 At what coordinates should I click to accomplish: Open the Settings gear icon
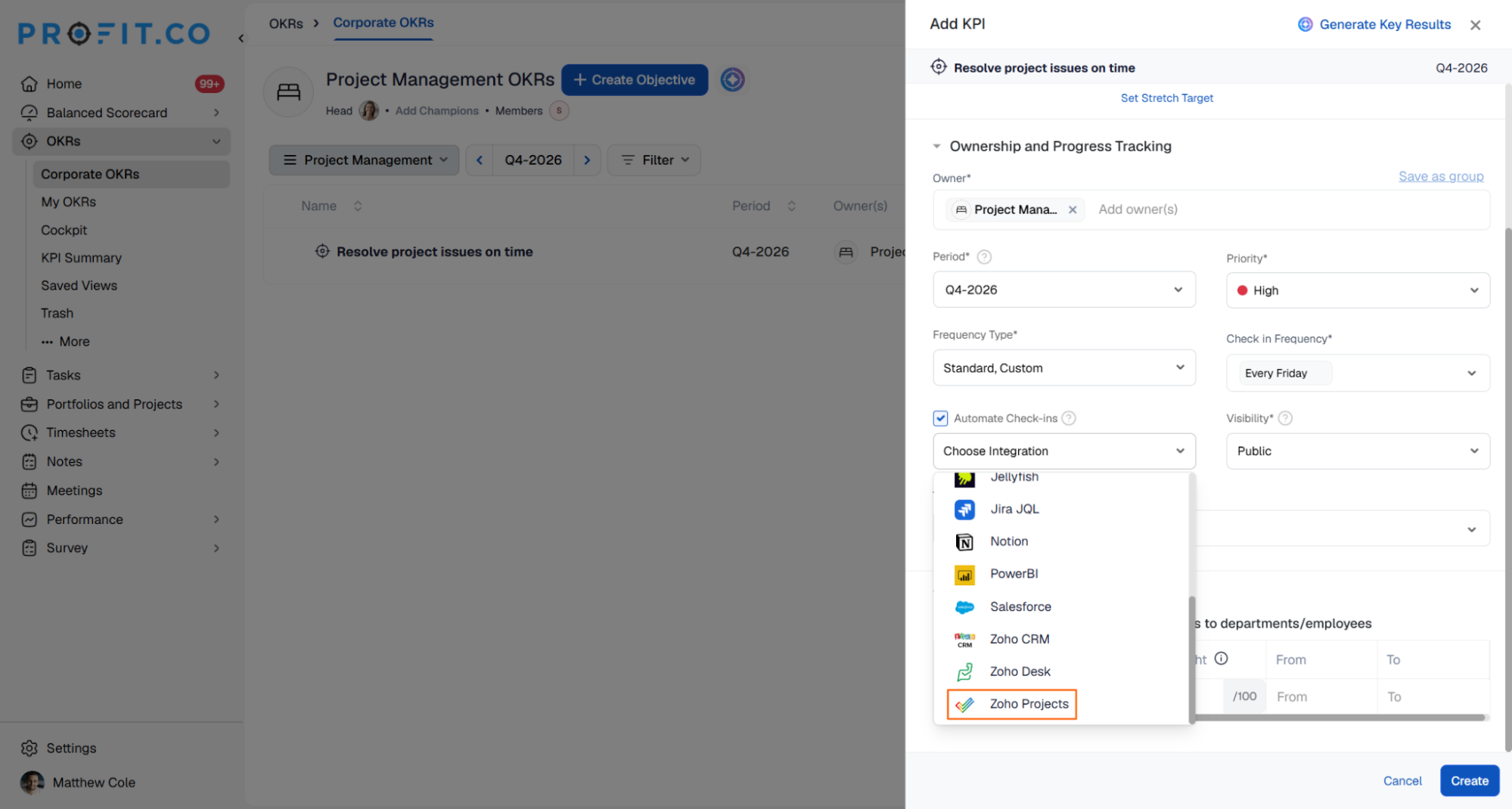29,748
